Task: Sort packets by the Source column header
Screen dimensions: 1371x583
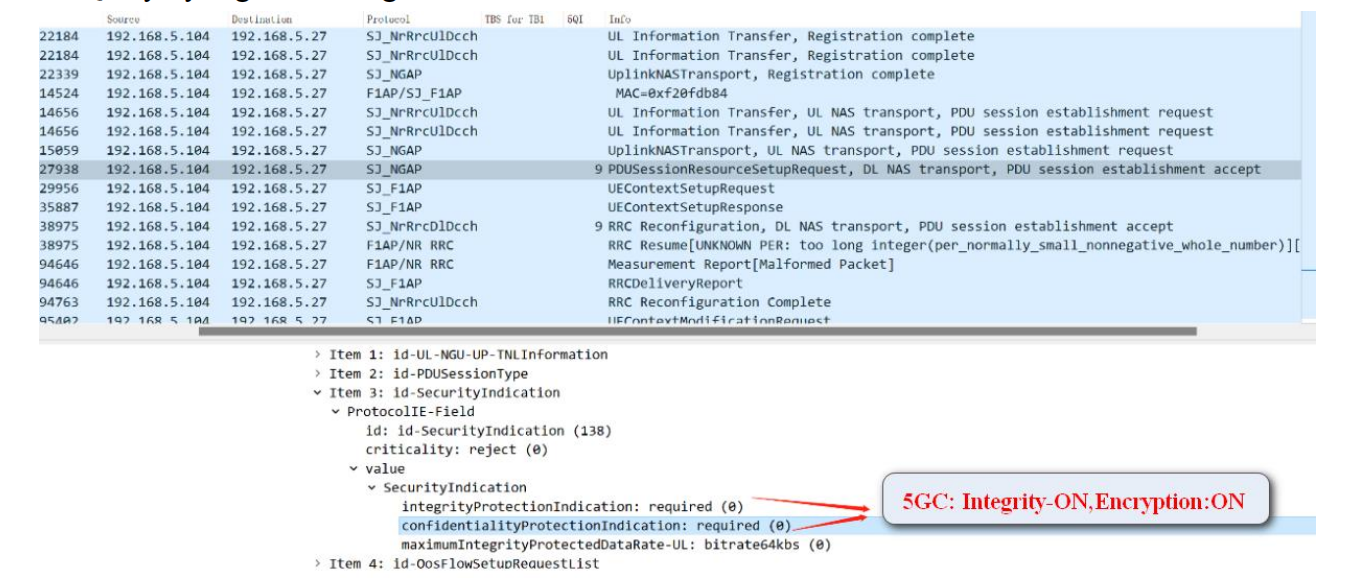Action: (124, 19)
